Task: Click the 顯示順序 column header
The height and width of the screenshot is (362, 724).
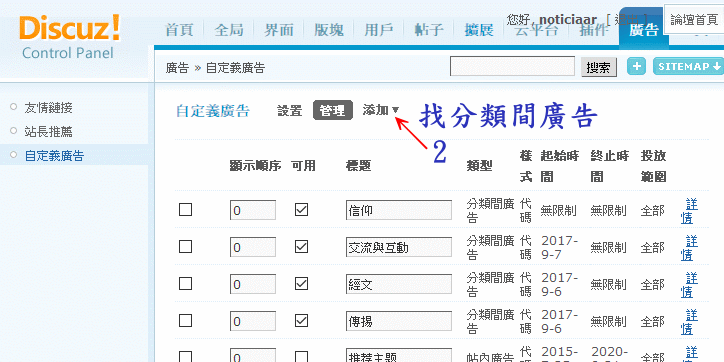Action: 255,166
